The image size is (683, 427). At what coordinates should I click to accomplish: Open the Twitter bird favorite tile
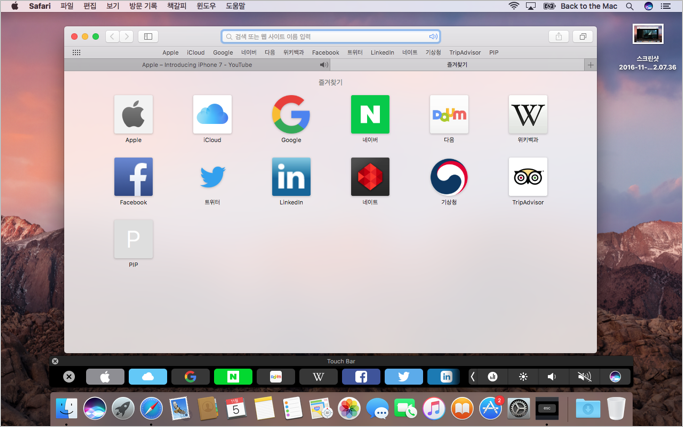click(212, 177)
